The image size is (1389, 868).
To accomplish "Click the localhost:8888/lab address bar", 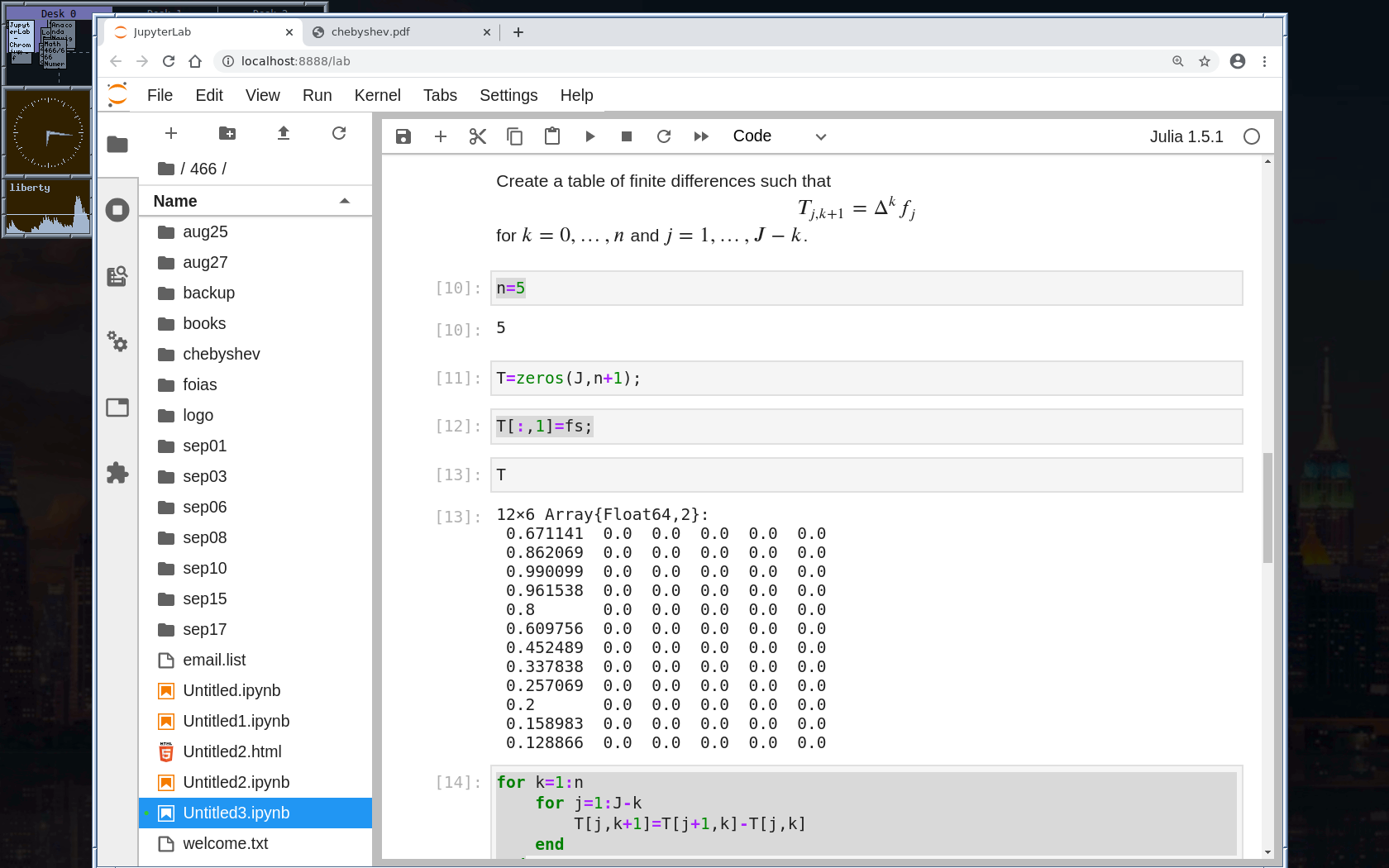I will coord(295,61).
